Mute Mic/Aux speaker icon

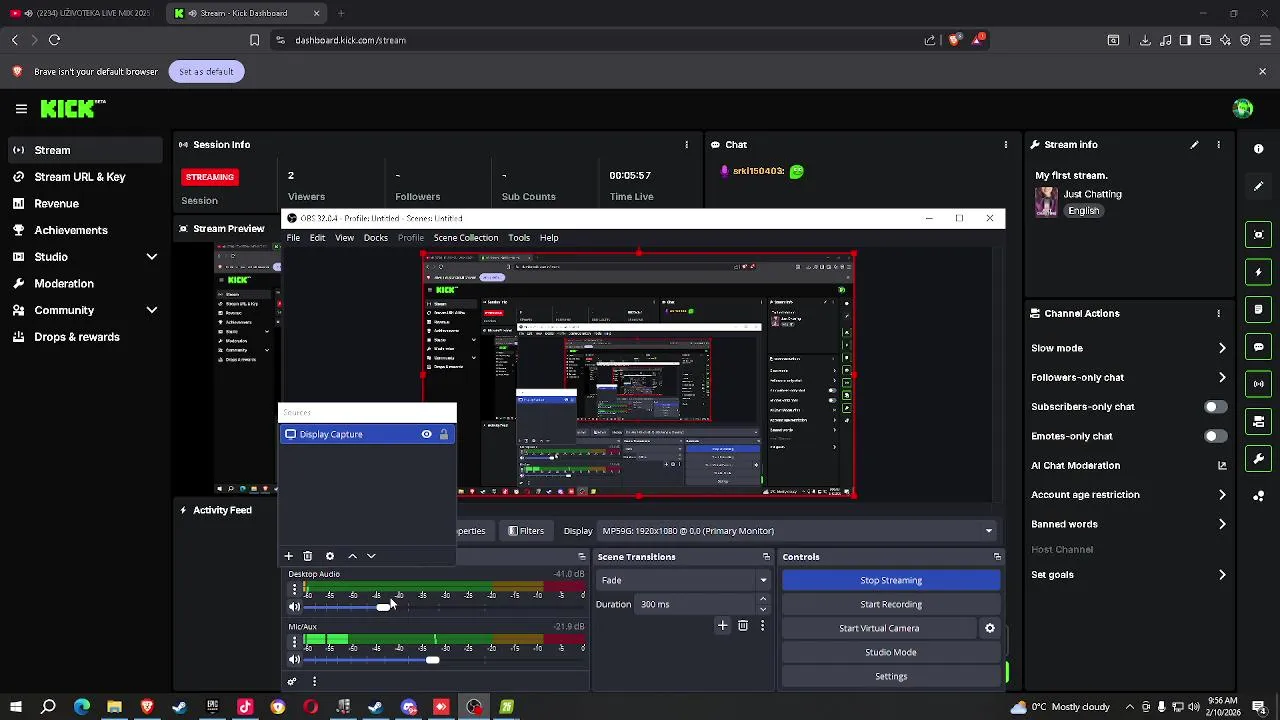pyautogui.click(x=294, y=660)
